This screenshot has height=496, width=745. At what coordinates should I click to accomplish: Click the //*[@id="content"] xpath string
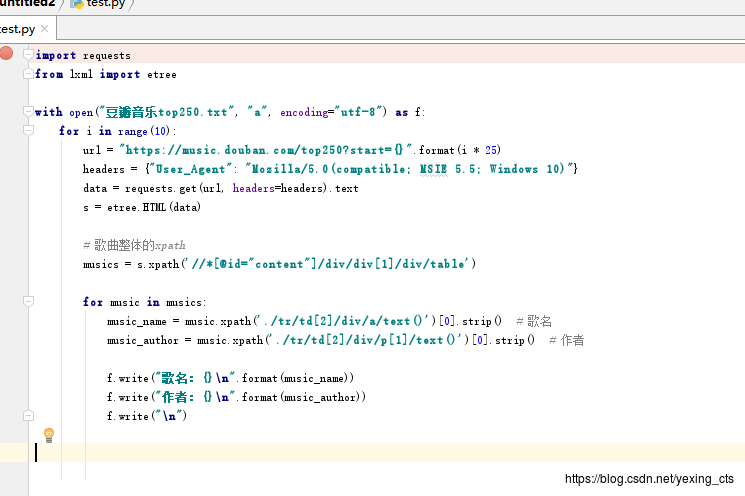pos(329,264)
